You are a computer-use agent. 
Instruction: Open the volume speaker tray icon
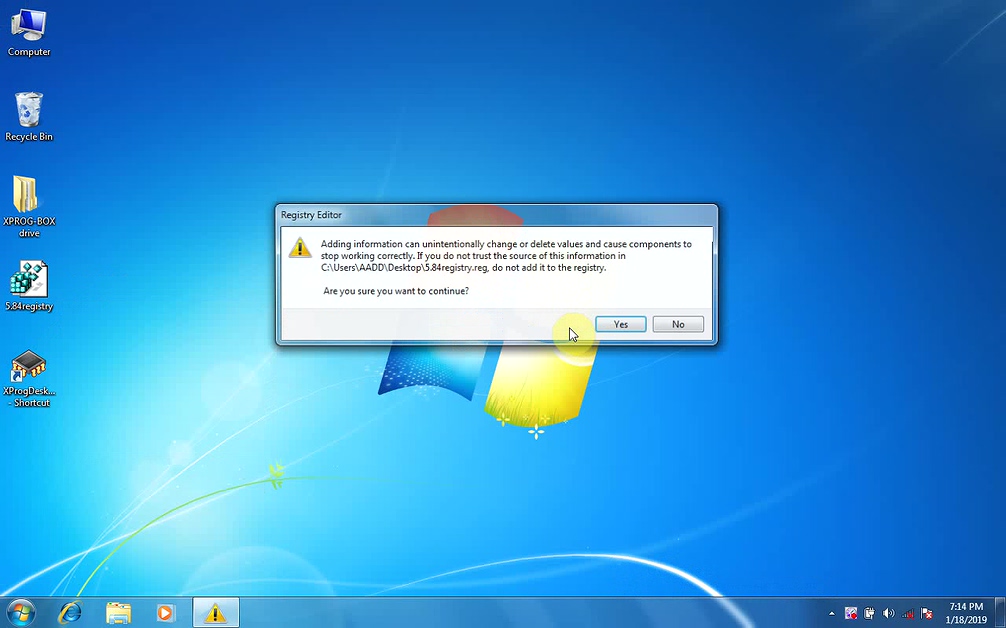click(x=889, y=613)
